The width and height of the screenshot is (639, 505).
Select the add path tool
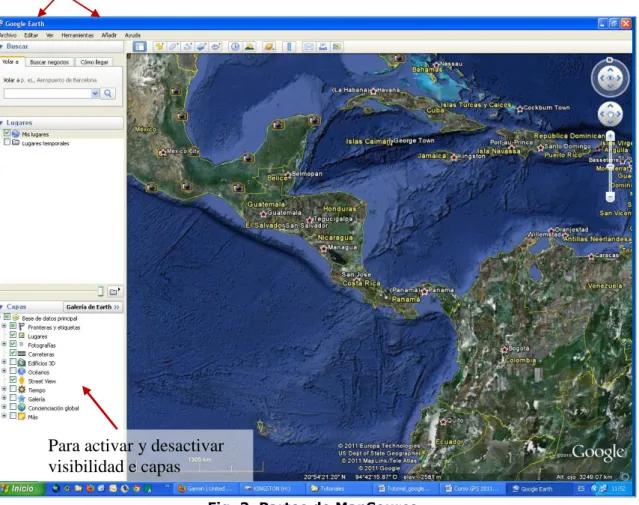(x=187, y=46)
